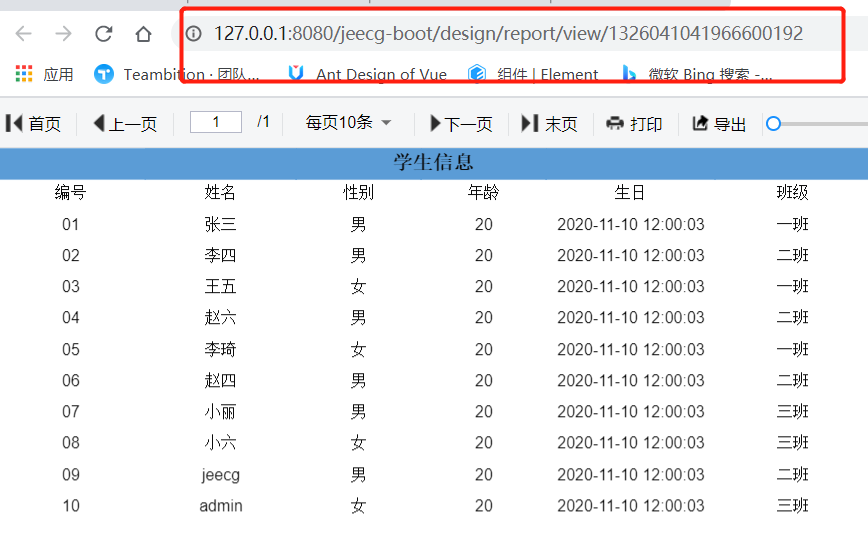Viewport: 868px width, 537px height.
Task: Jump to last page with 末页
Action: pyautogui.click(x=549, y=123)
